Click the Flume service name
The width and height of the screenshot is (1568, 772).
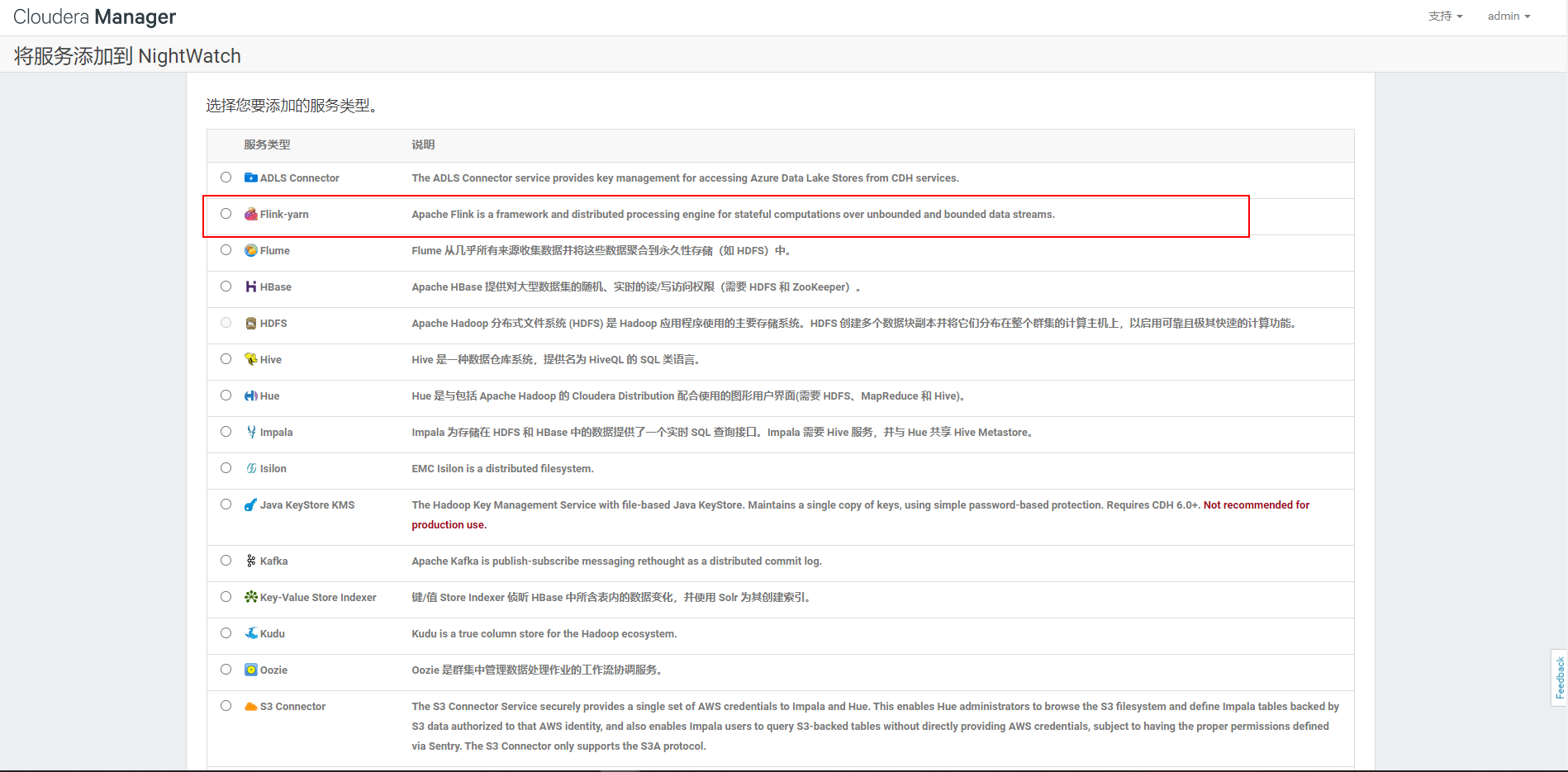[x=275, y=251]
